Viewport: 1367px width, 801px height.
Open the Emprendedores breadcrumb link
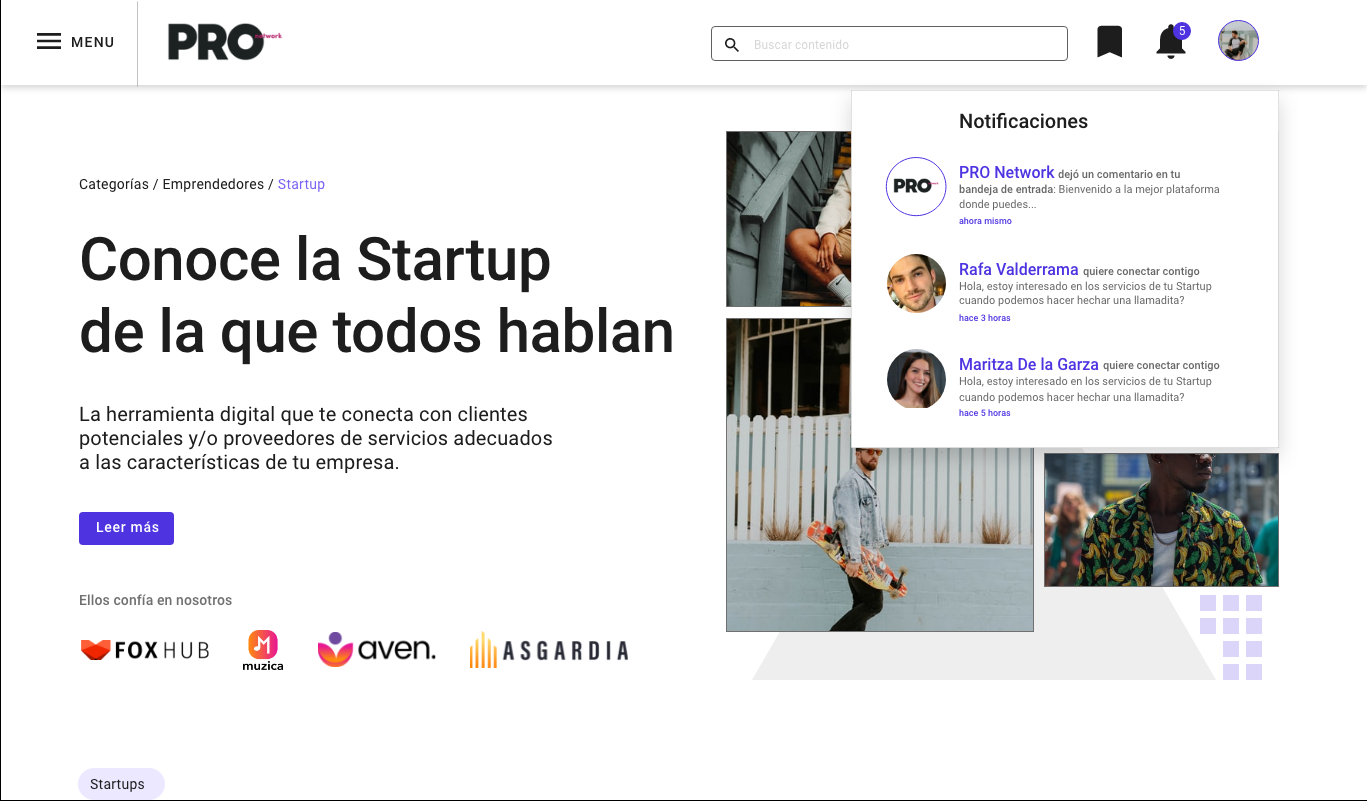[x=213, y=184]
